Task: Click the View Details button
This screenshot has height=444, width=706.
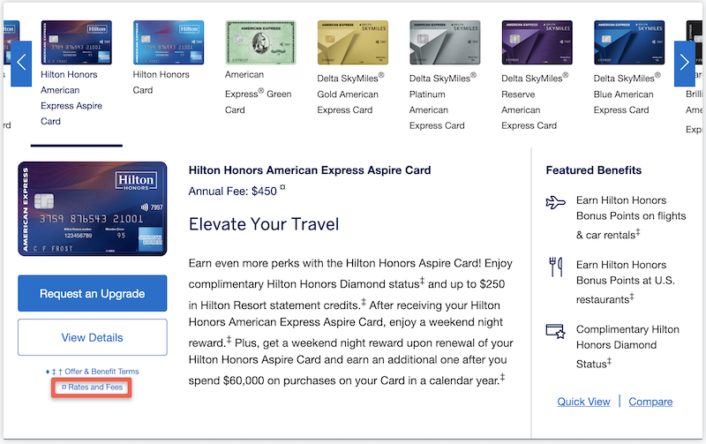Action: (92, 338)
